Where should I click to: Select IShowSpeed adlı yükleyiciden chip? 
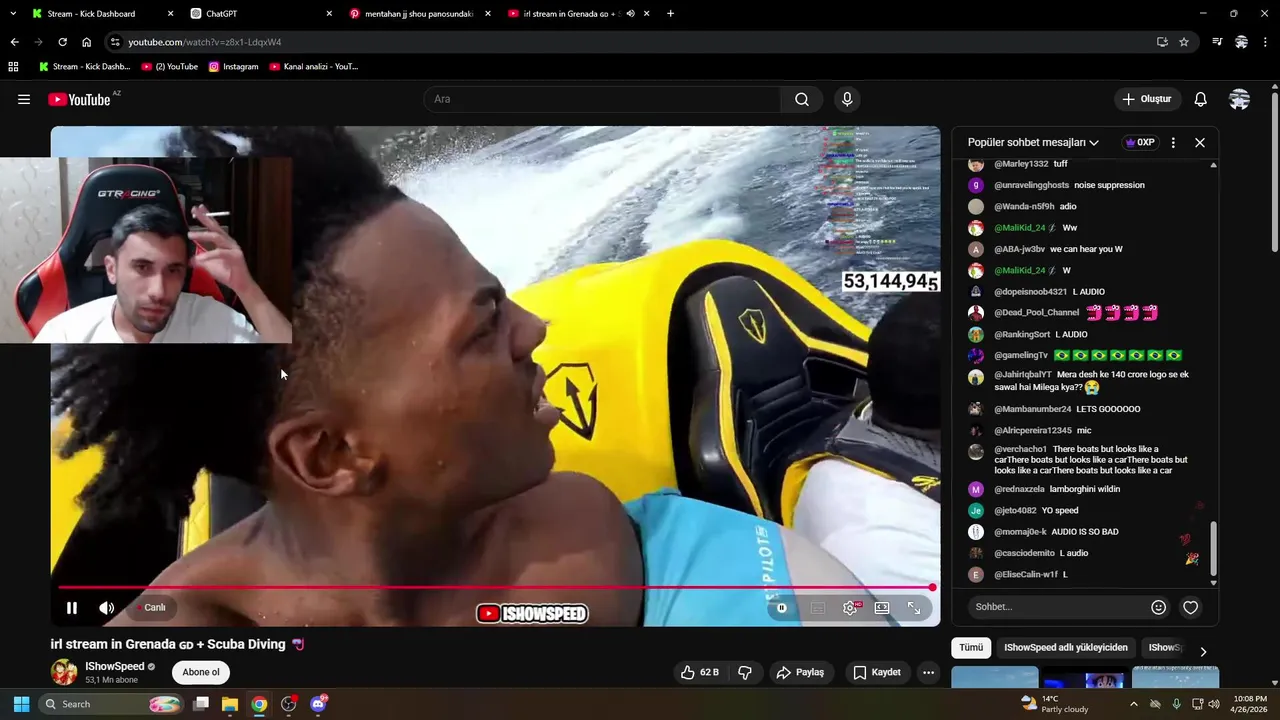point(1065,647)
